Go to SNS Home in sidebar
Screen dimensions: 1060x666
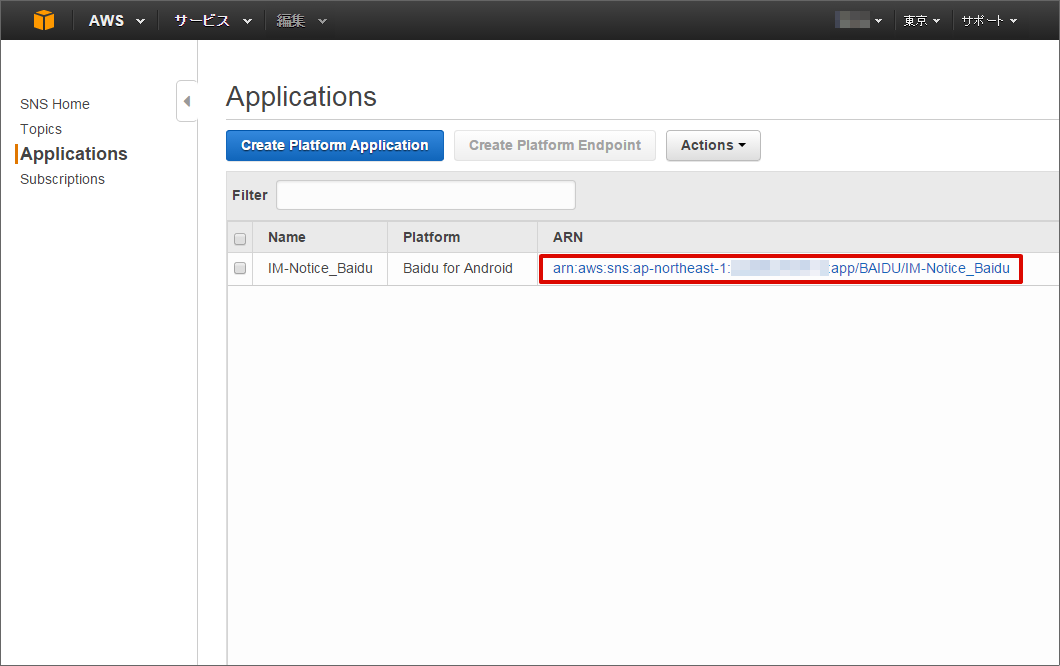tap(55, 104)
